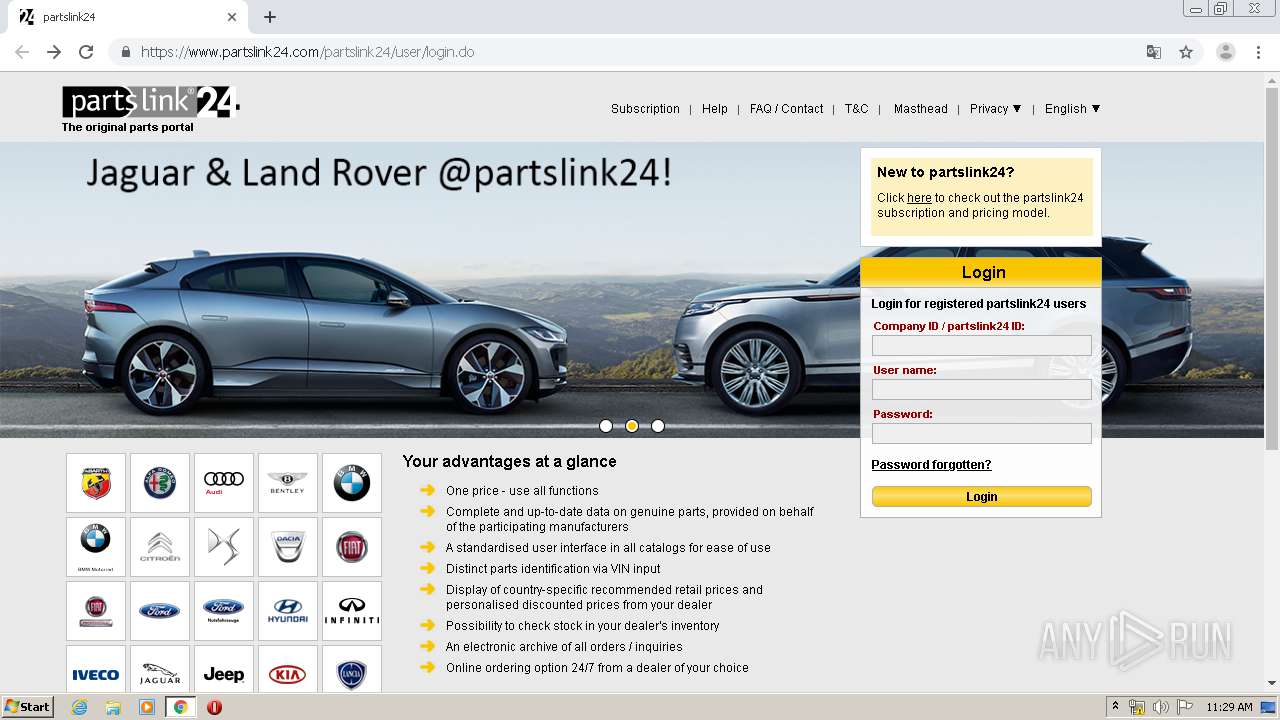Open the Jaguar brand catalog
The width and height of the screenshot is (1280, 720).
coord(160,669)
